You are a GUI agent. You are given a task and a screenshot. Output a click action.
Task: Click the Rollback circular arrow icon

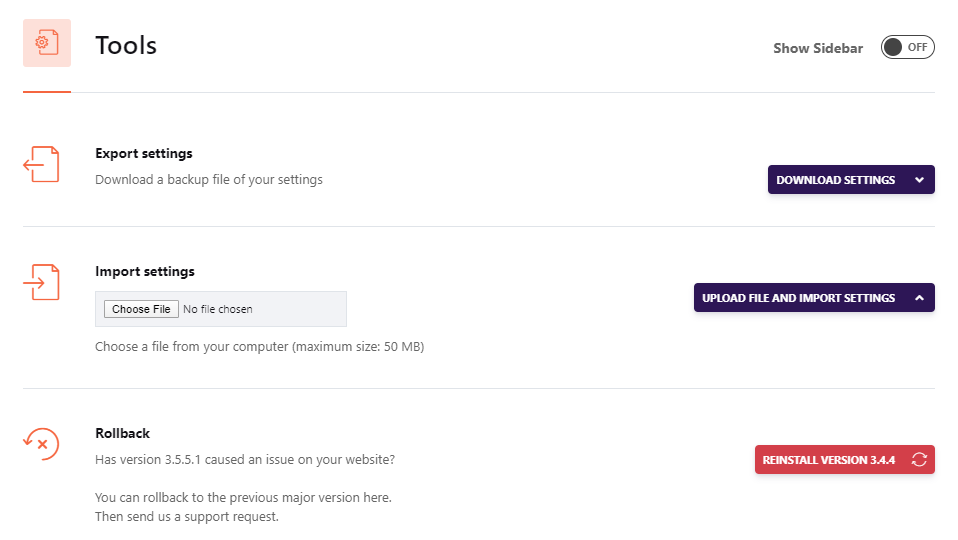tap(41, 442)
